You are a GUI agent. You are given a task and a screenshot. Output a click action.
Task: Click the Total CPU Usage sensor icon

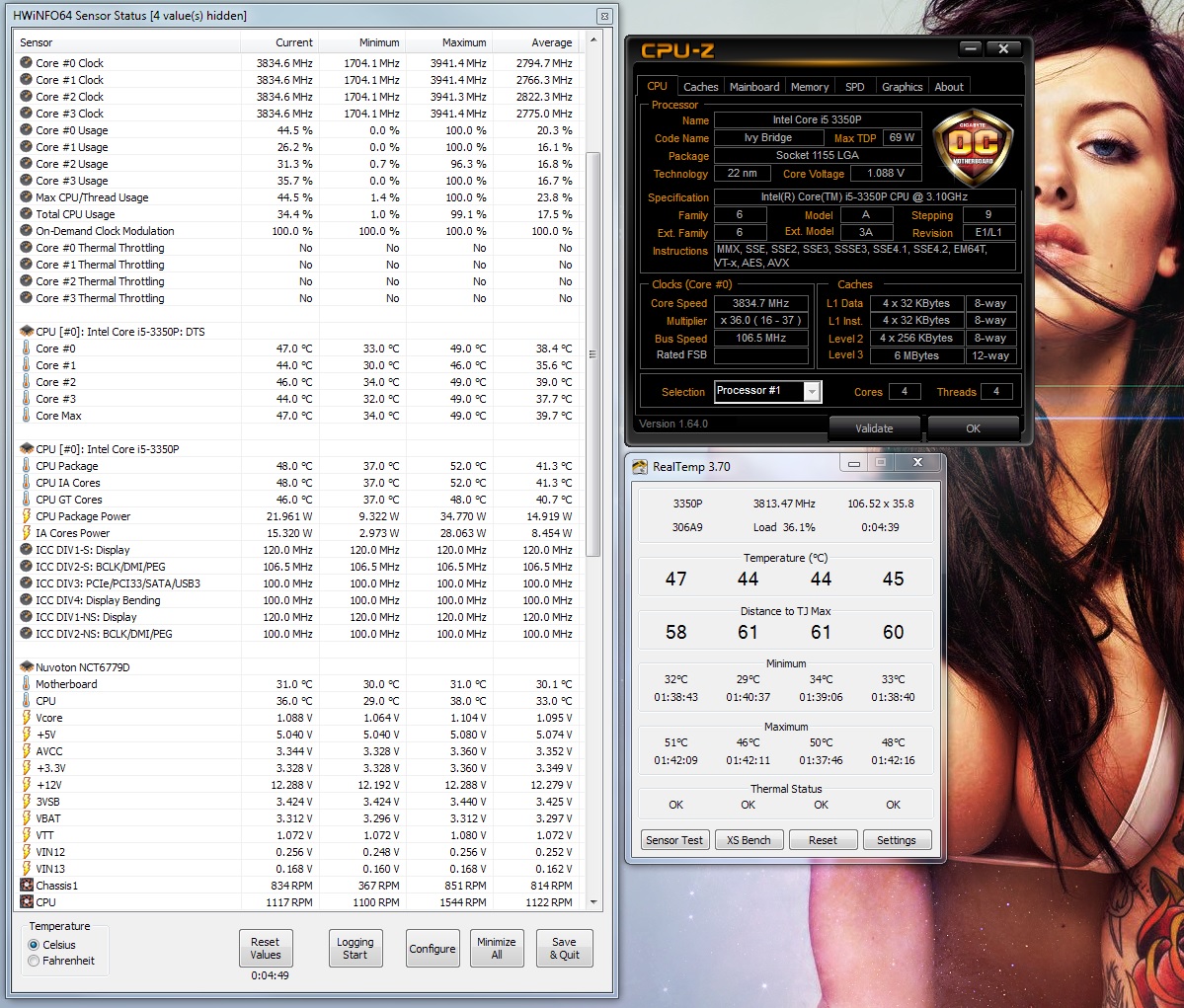click(x=26, y=213)
